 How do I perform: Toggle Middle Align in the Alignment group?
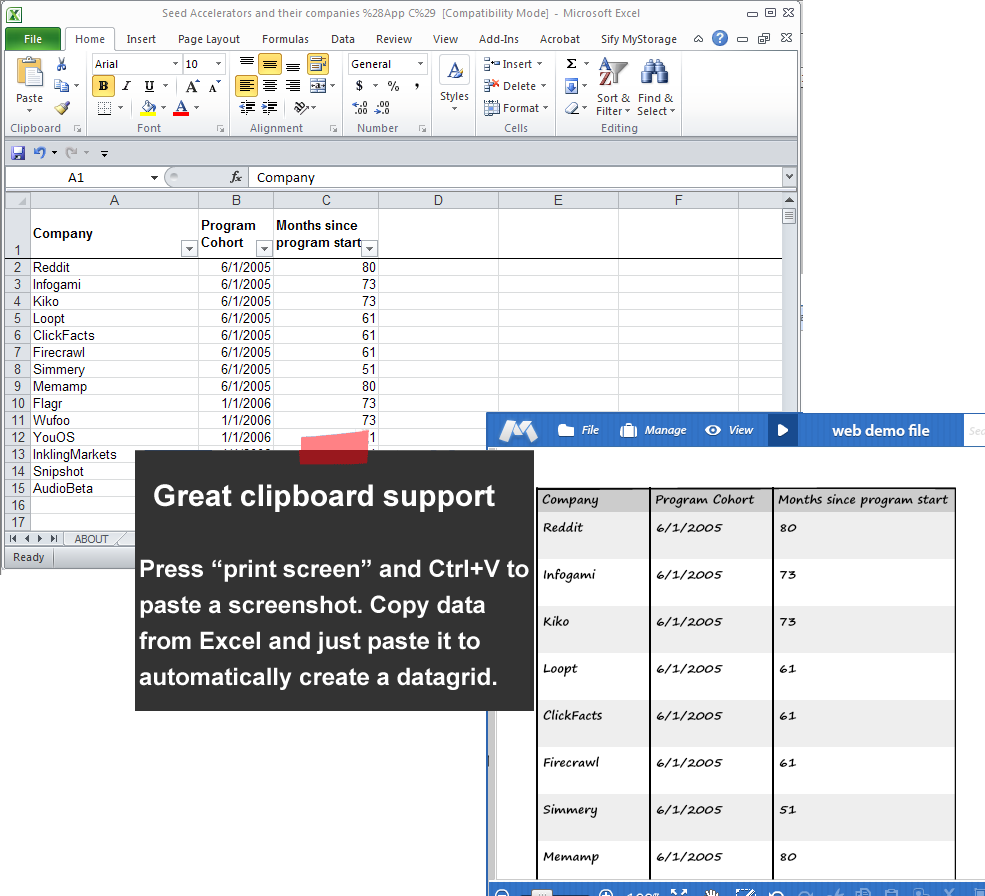270,63
